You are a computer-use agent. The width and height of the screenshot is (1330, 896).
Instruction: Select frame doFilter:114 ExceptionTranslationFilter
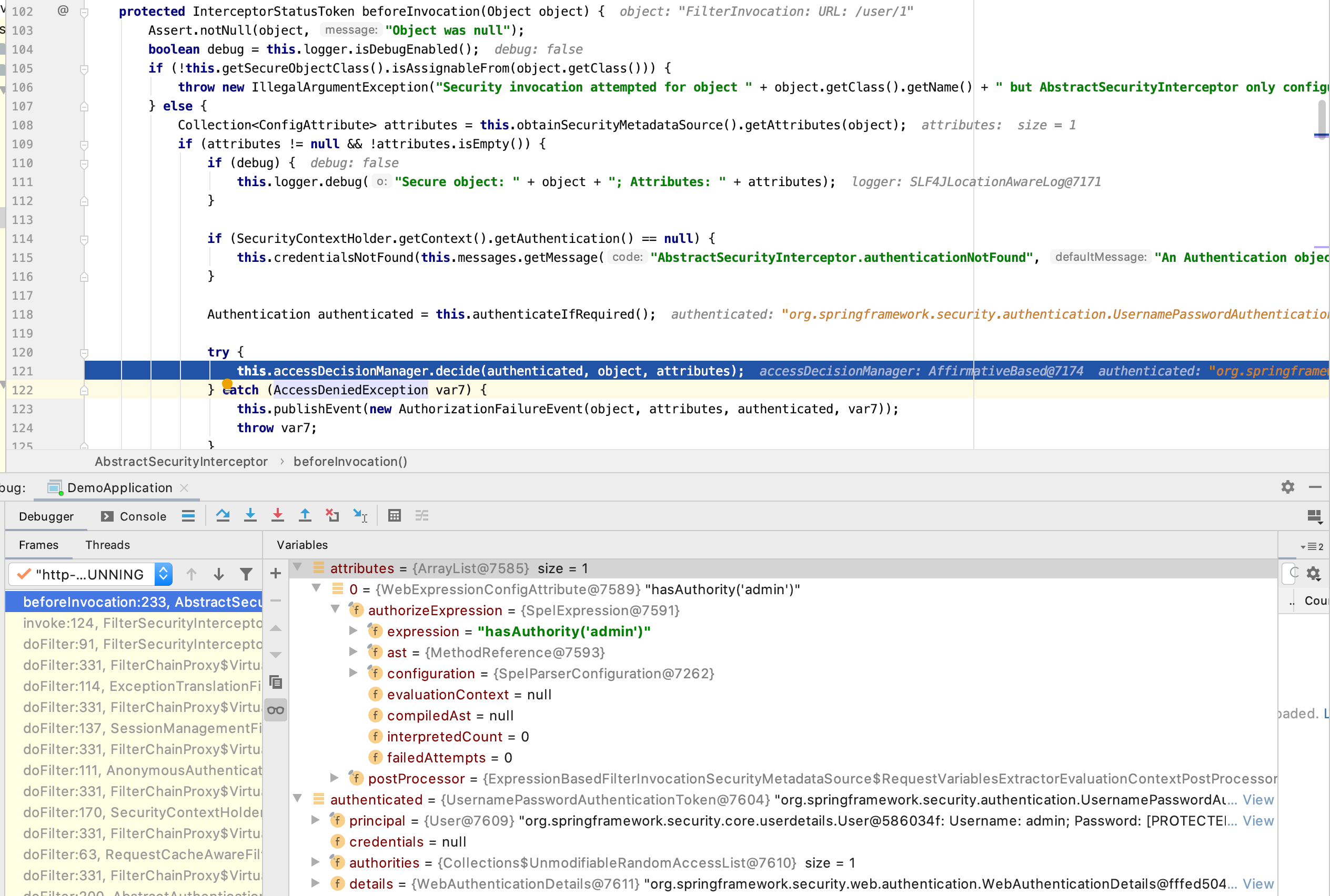tap(134, 686)
